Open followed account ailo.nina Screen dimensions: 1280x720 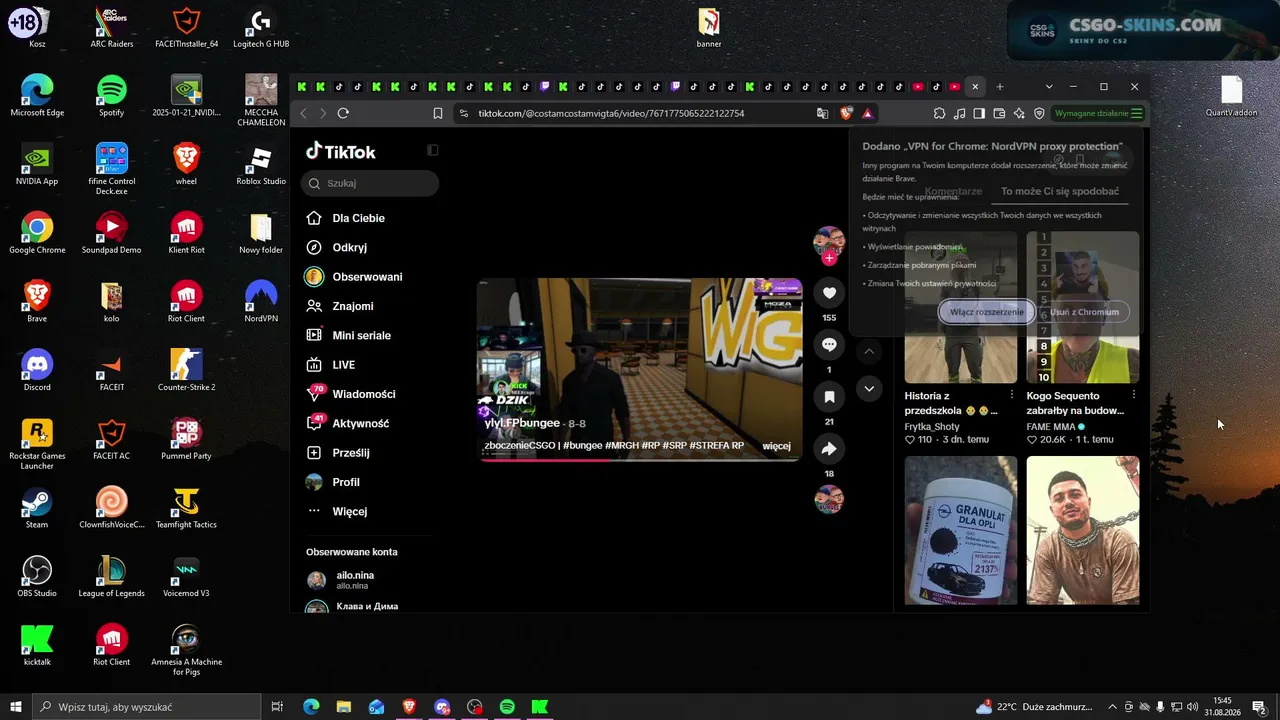(342, 580)
